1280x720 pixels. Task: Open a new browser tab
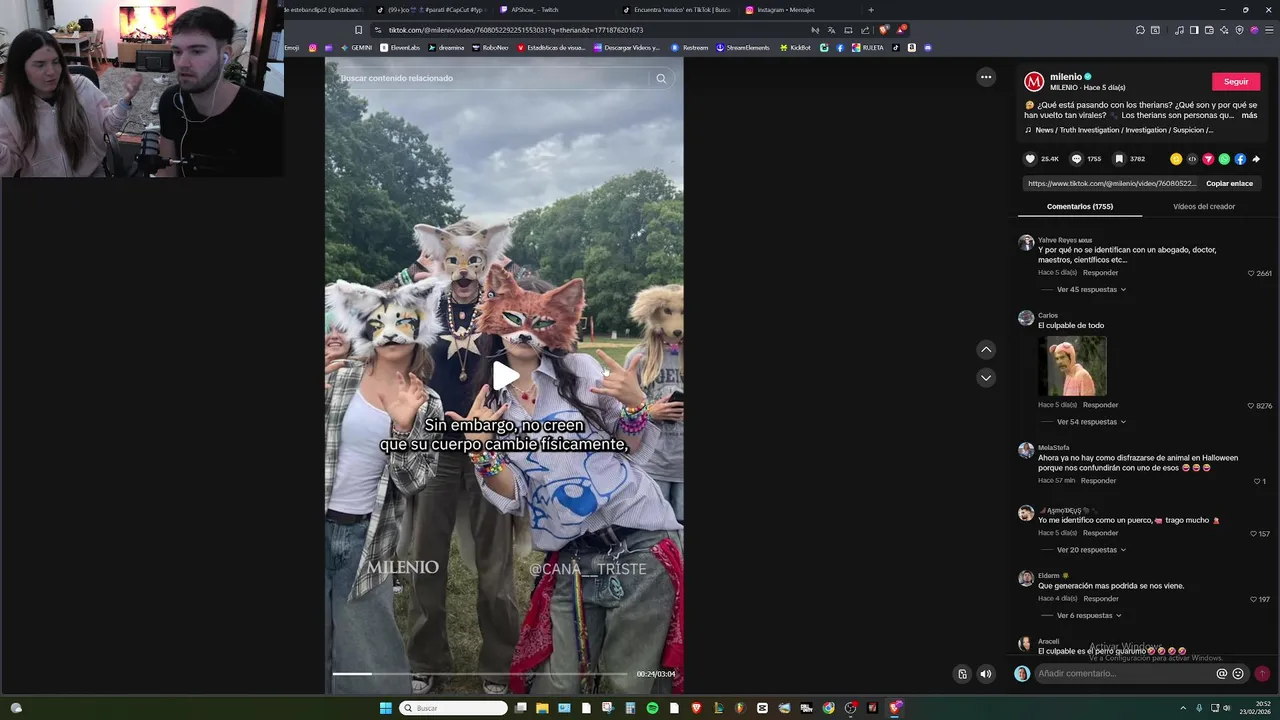(x=871, y=10)
